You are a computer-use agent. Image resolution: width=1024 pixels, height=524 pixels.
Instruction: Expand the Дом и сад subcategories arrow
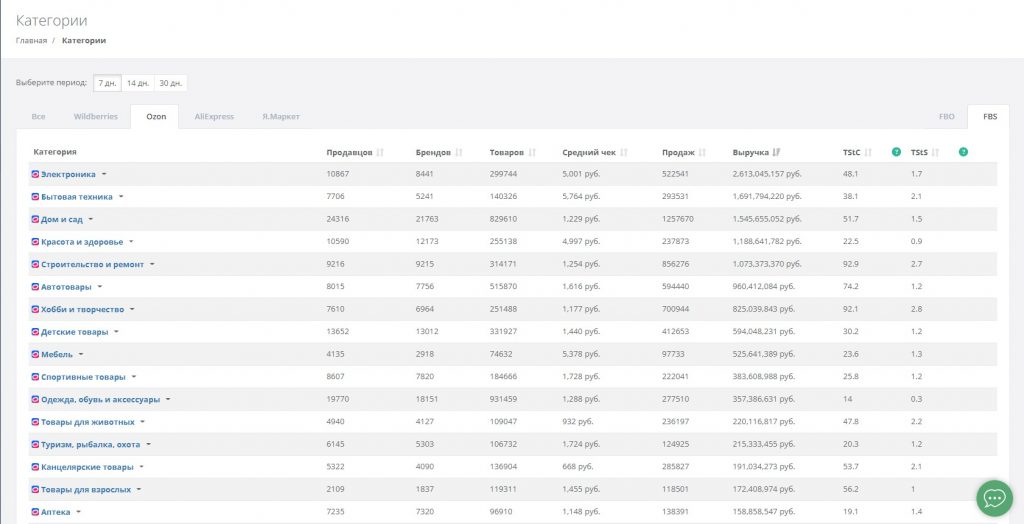point(91,219)
